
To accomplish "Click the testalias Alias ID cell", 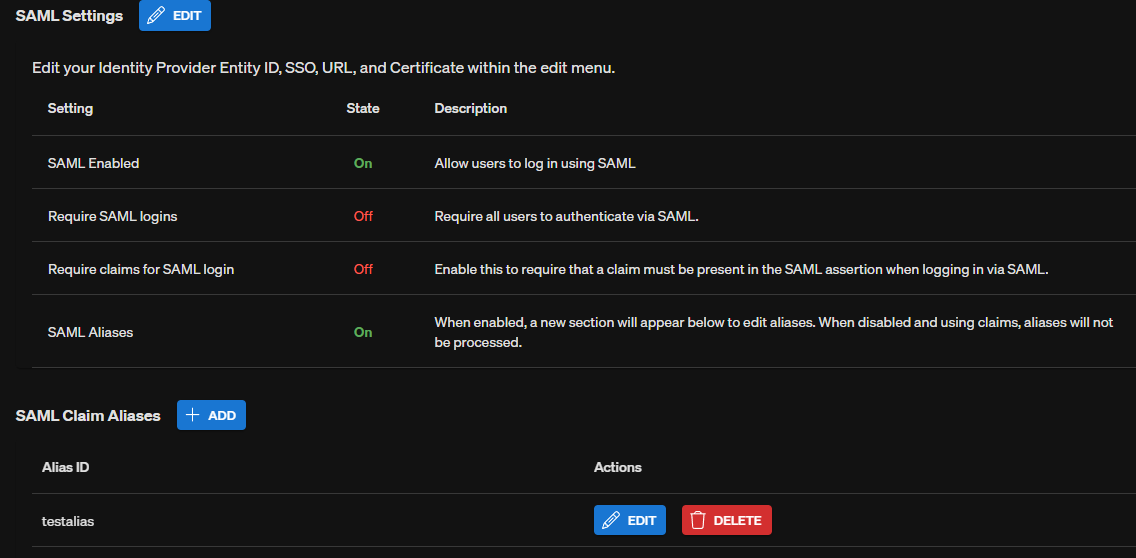I will pos(68,520).
